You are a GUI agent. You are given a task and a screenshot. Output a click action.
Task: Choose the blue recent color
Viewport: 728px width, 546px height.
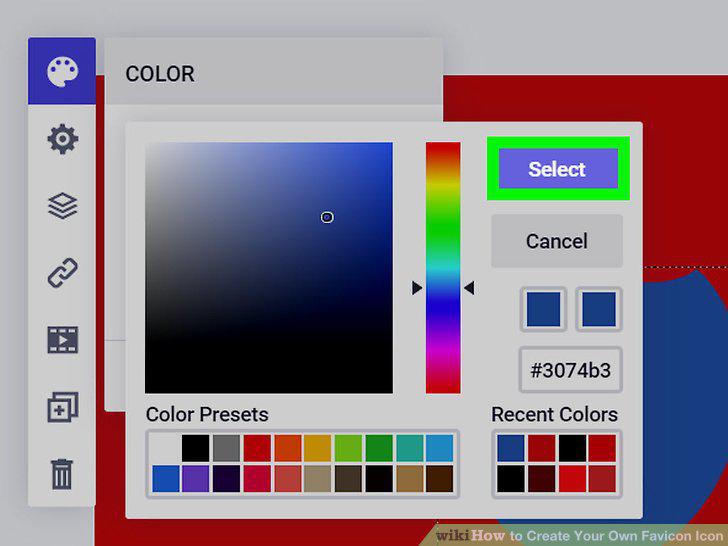coord(511,448)
